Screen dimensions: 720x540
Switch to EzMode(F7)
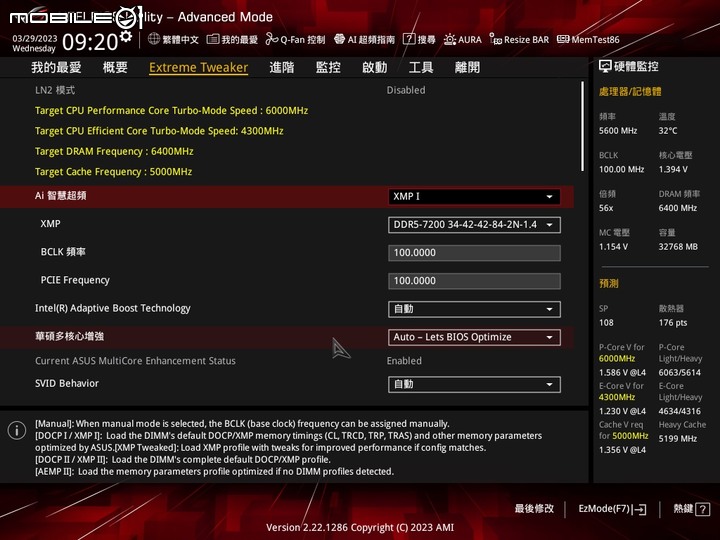[612, 509]
